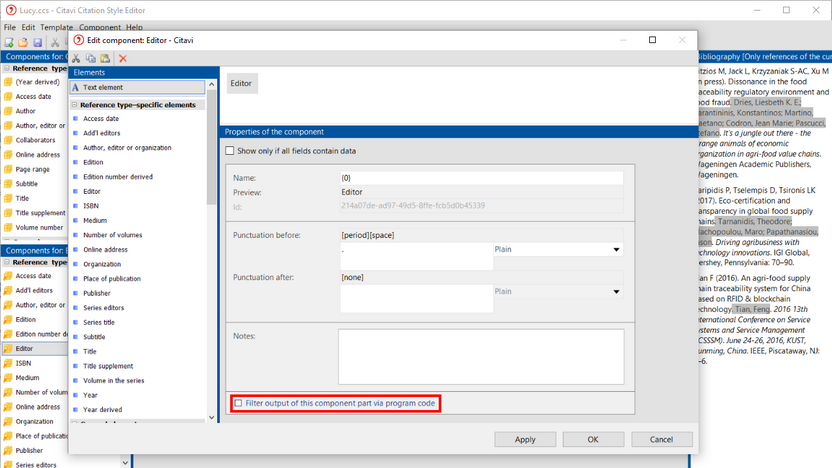Select Add'l editors in Elements list
Screen dimensions: 832x468
pyautogui.click(x=101, y=133)
